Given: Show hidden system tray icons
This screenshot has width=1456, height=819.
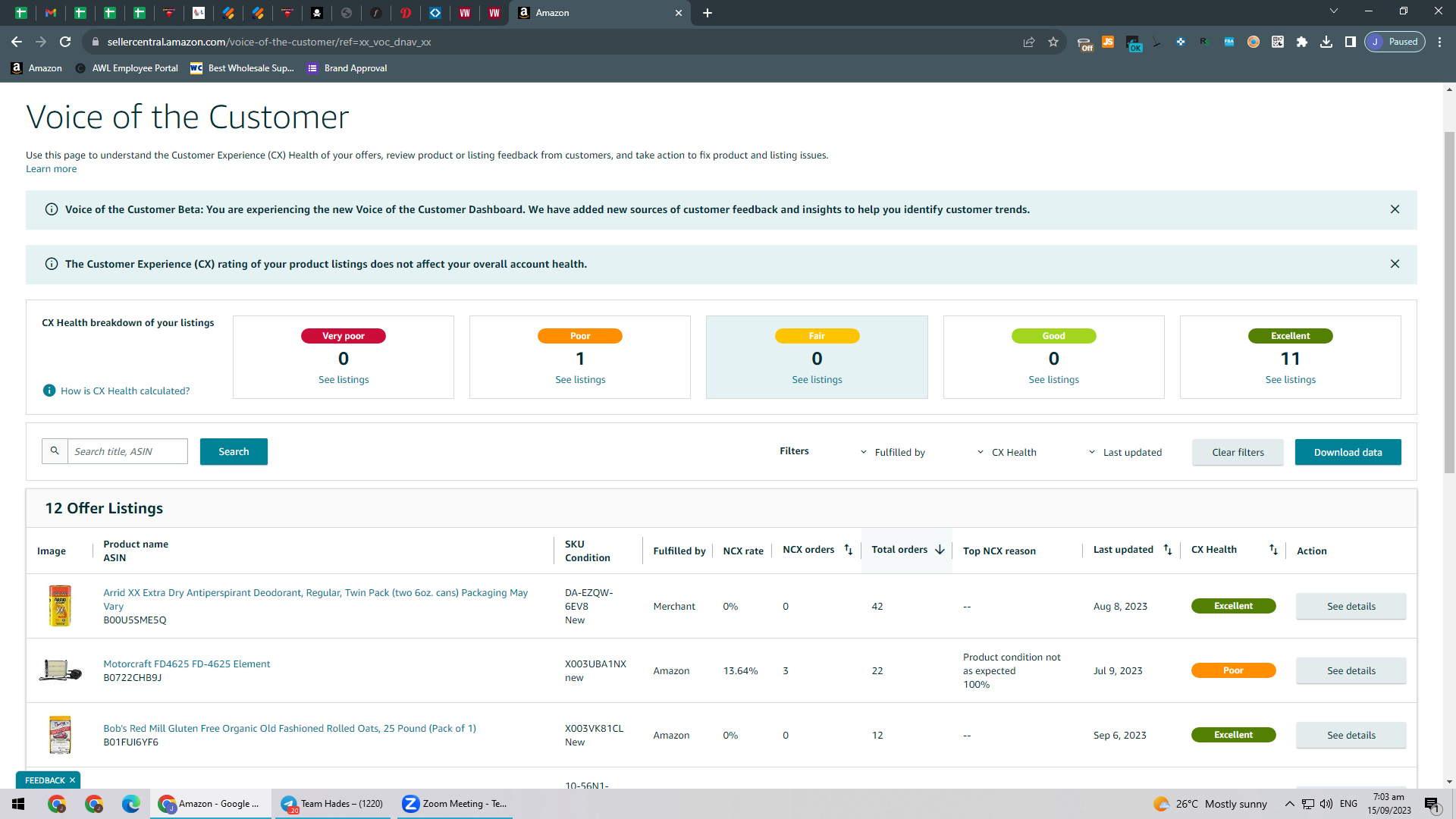Looking at the screenshot, I should (1289, 804).
